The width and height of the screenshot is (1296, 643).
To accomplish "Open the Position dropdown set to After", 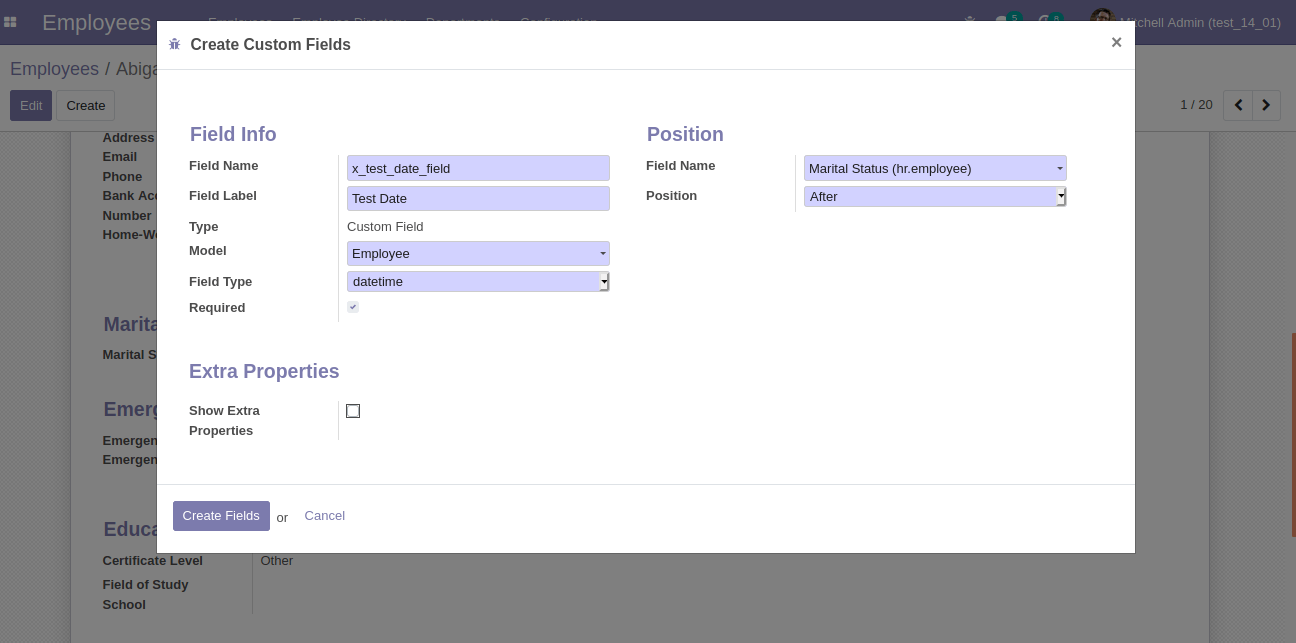I will [x=935, y=197].
